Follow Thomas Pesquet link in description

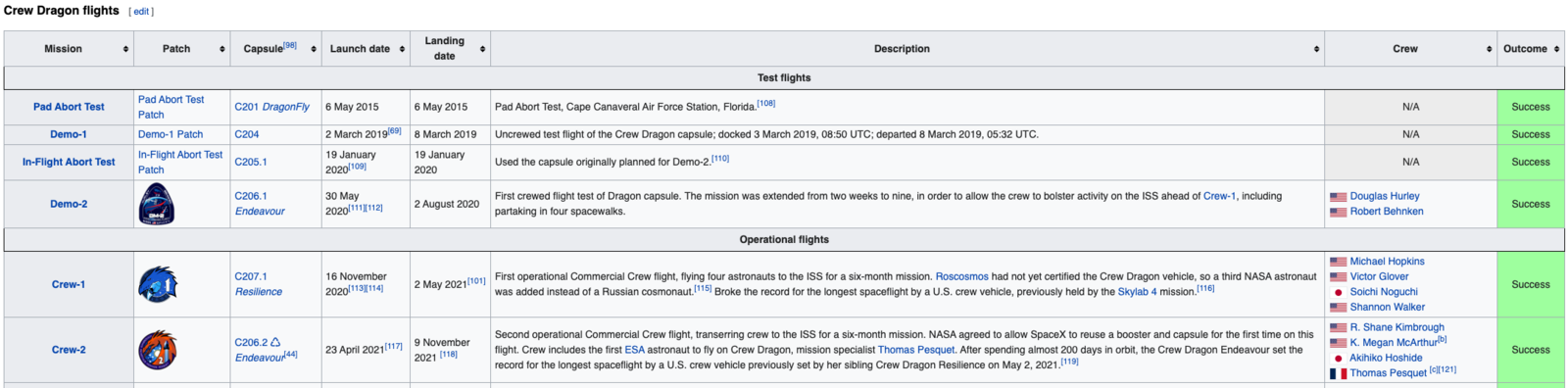click(916, 350)
